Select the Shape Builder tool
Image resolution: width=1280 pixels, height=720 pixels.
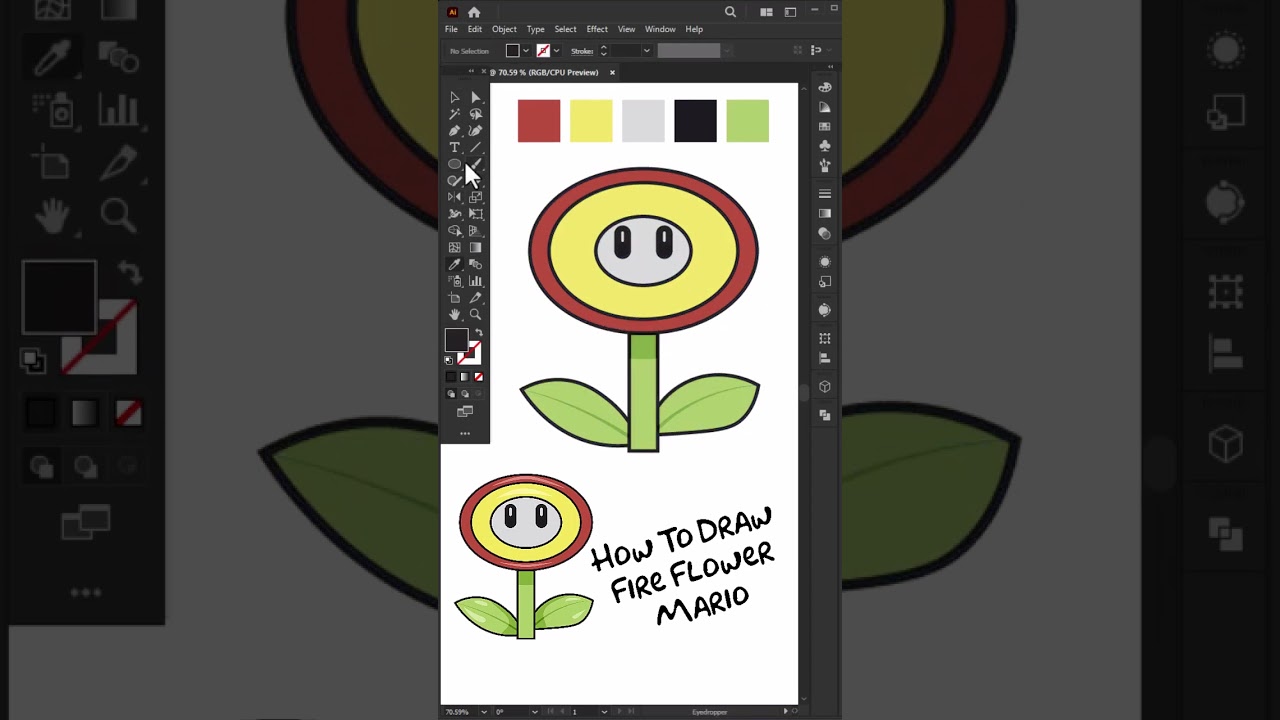[454, 231]
